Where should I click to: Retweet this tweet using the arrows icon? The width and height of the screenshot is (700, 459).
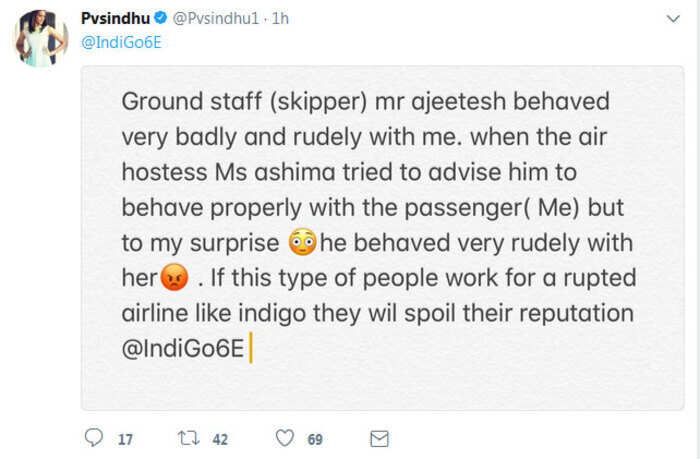click(188, 438)
